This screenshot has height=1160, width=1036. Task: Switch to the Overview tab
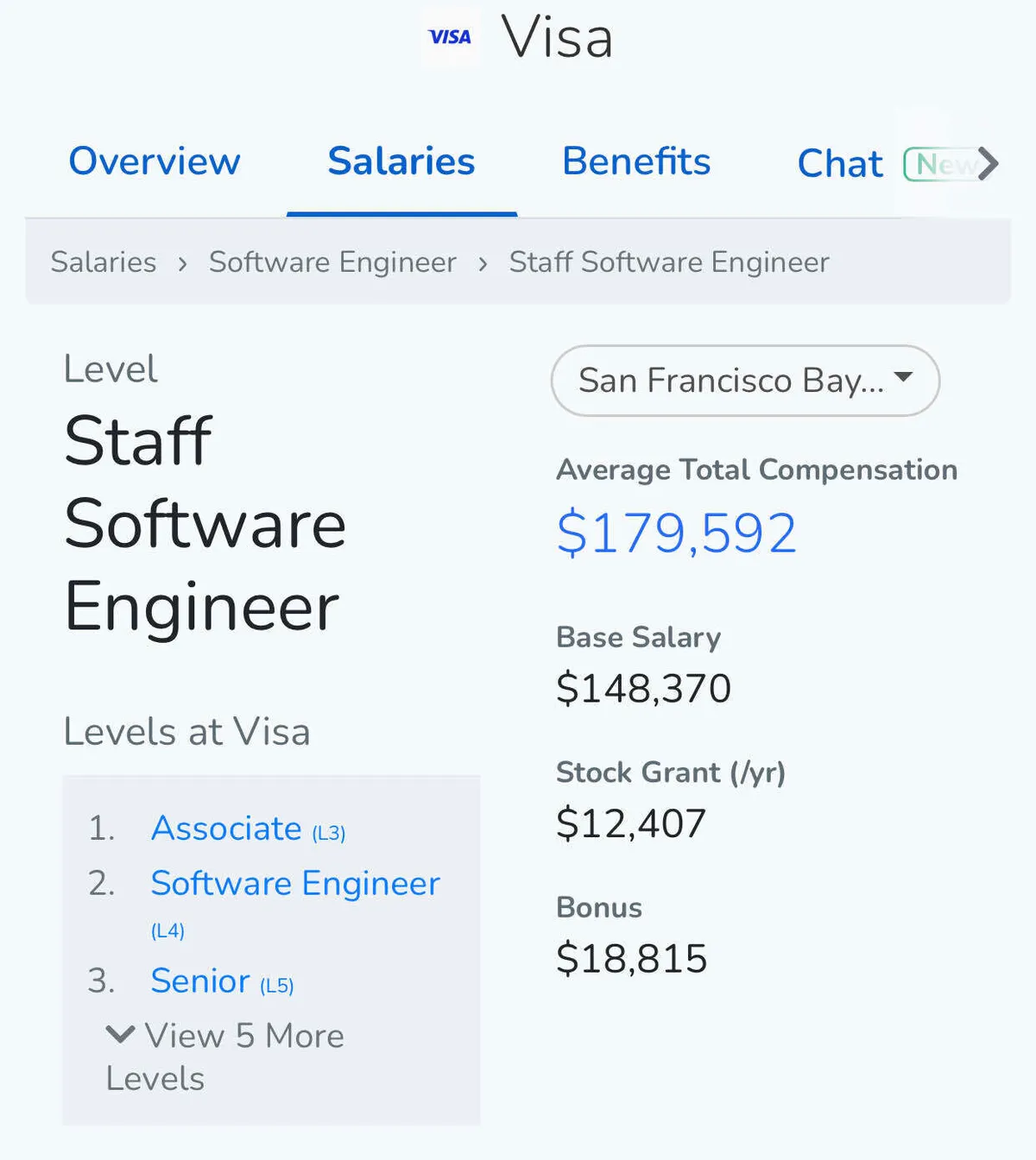[x=155, y=161]
